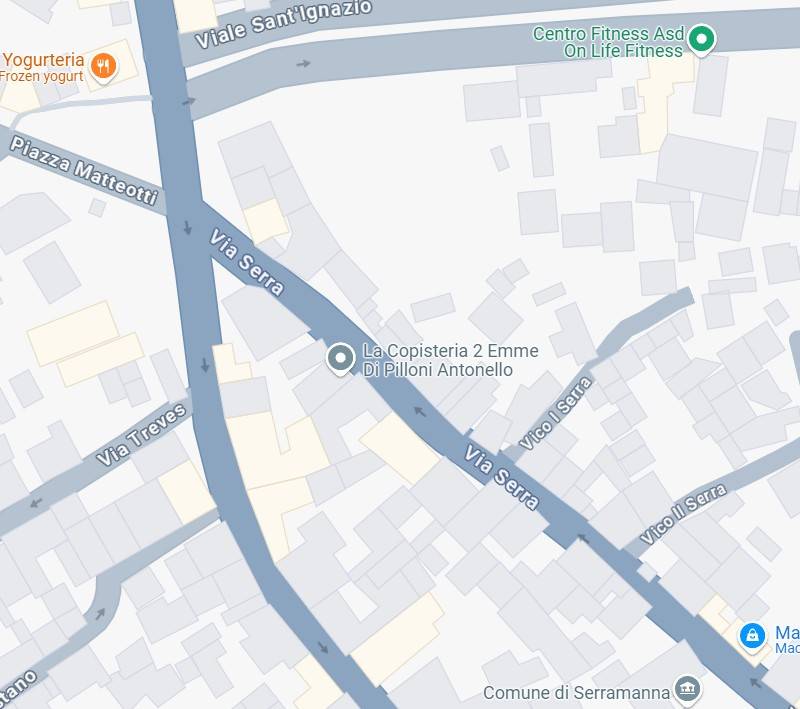This screenshot has height=709, width=800.
Task: Select La Copisteria 2 Emme Di Pilloni Antonello text
Action: pos(450,360)
